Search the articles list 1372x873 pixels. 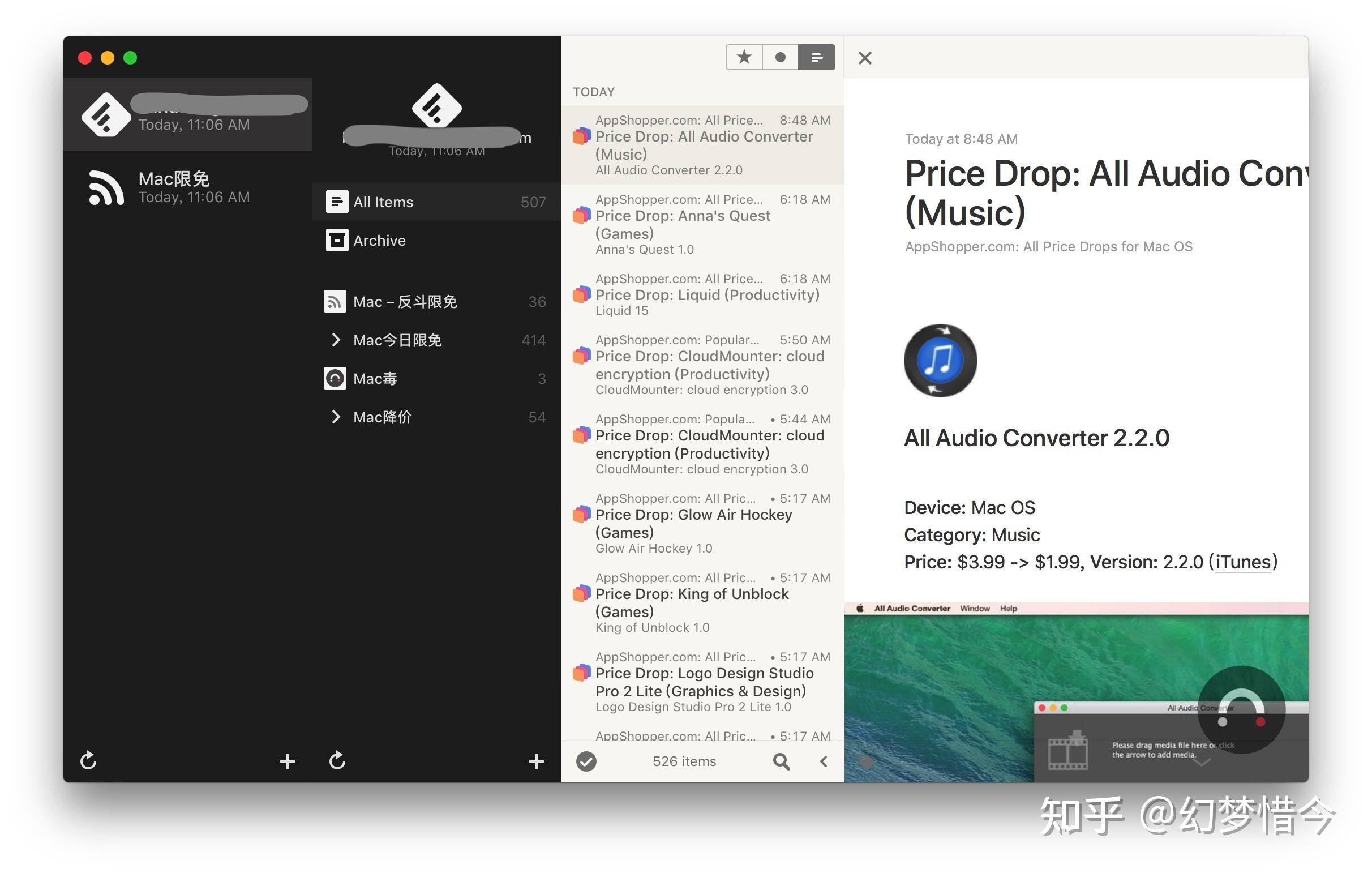click(x=781, y=761)
